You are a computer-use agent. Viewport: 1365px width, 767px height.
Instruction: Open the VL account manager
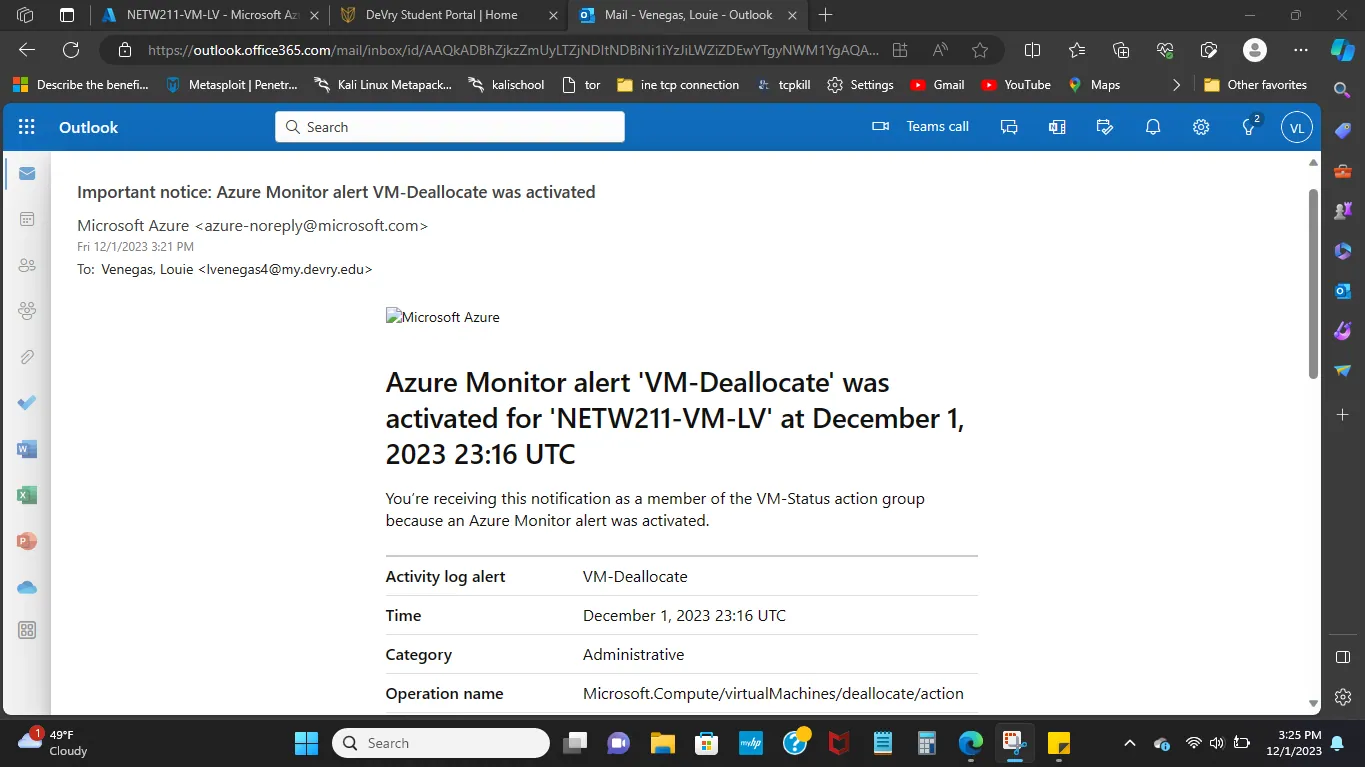[x=1297, y=127]
